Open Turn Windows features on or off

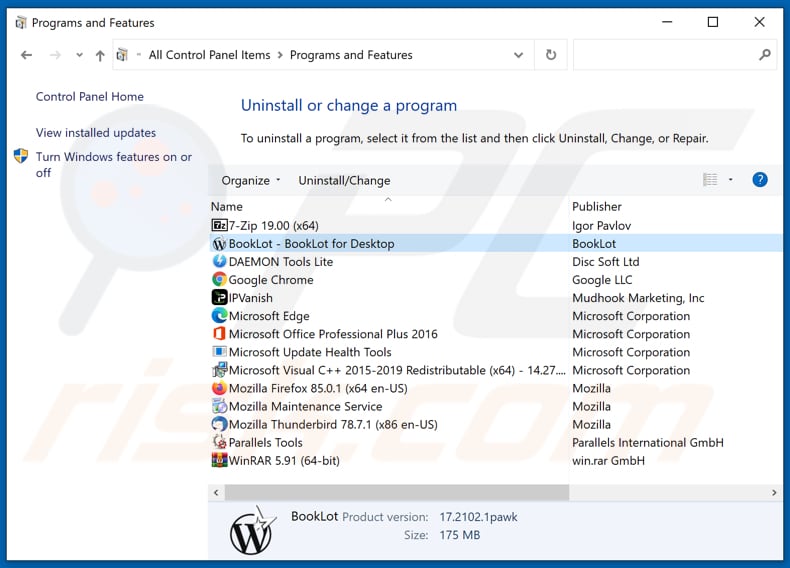click(x=114, y=164)
